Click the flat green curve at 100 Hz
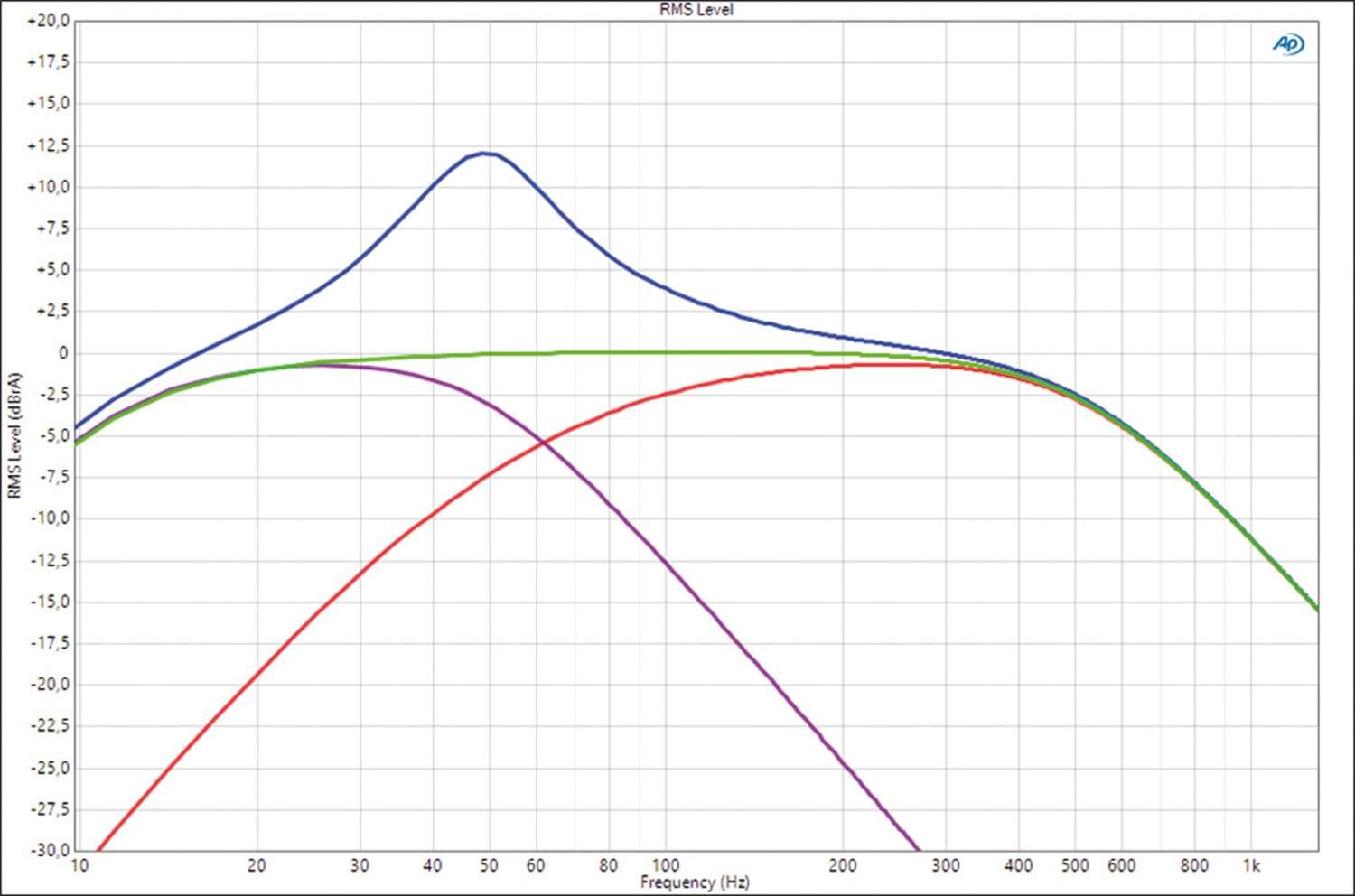 (x=666, y=352)
